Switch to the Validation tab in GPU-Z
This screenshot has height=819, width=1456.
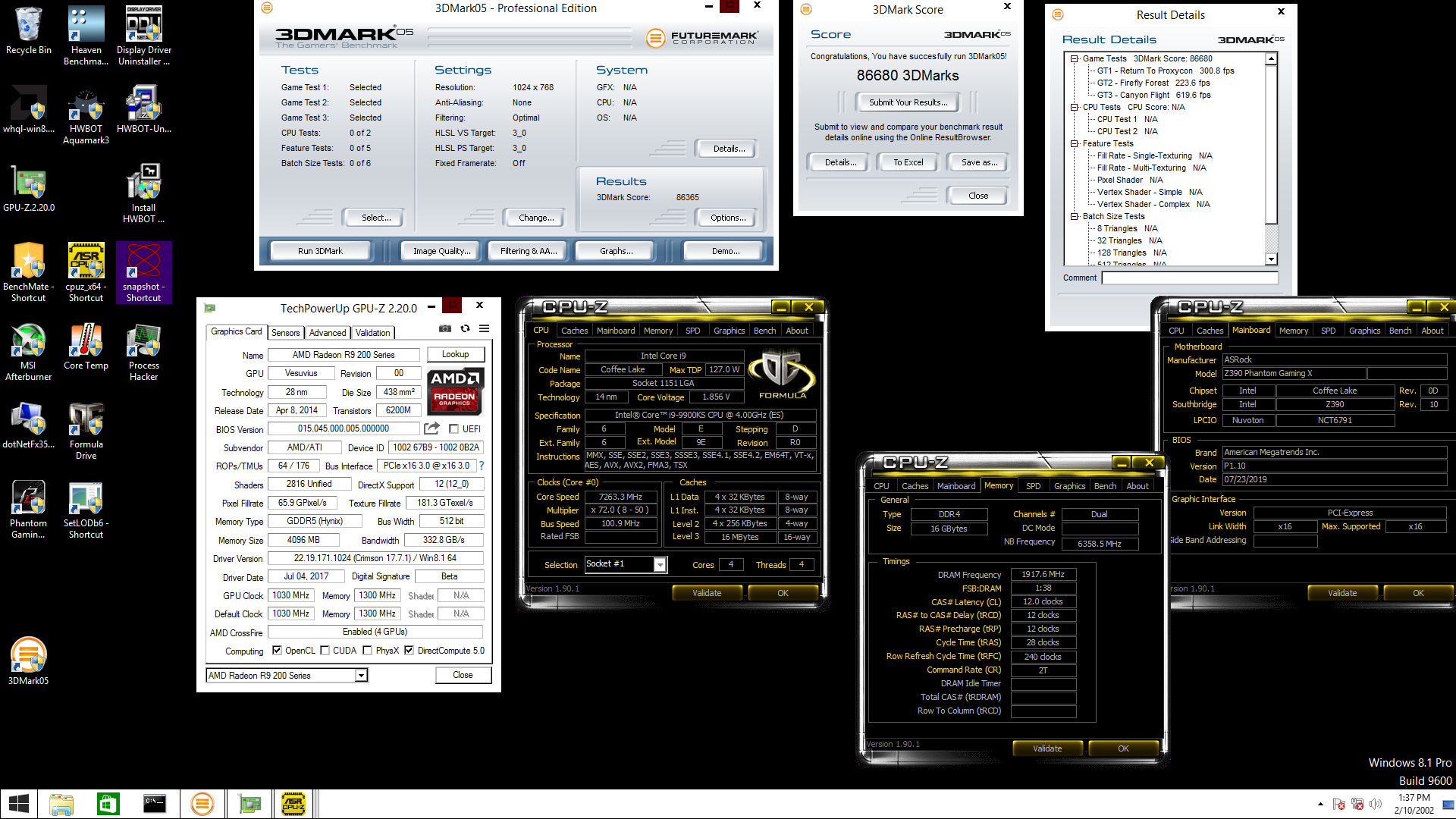(x=372, y=333)
